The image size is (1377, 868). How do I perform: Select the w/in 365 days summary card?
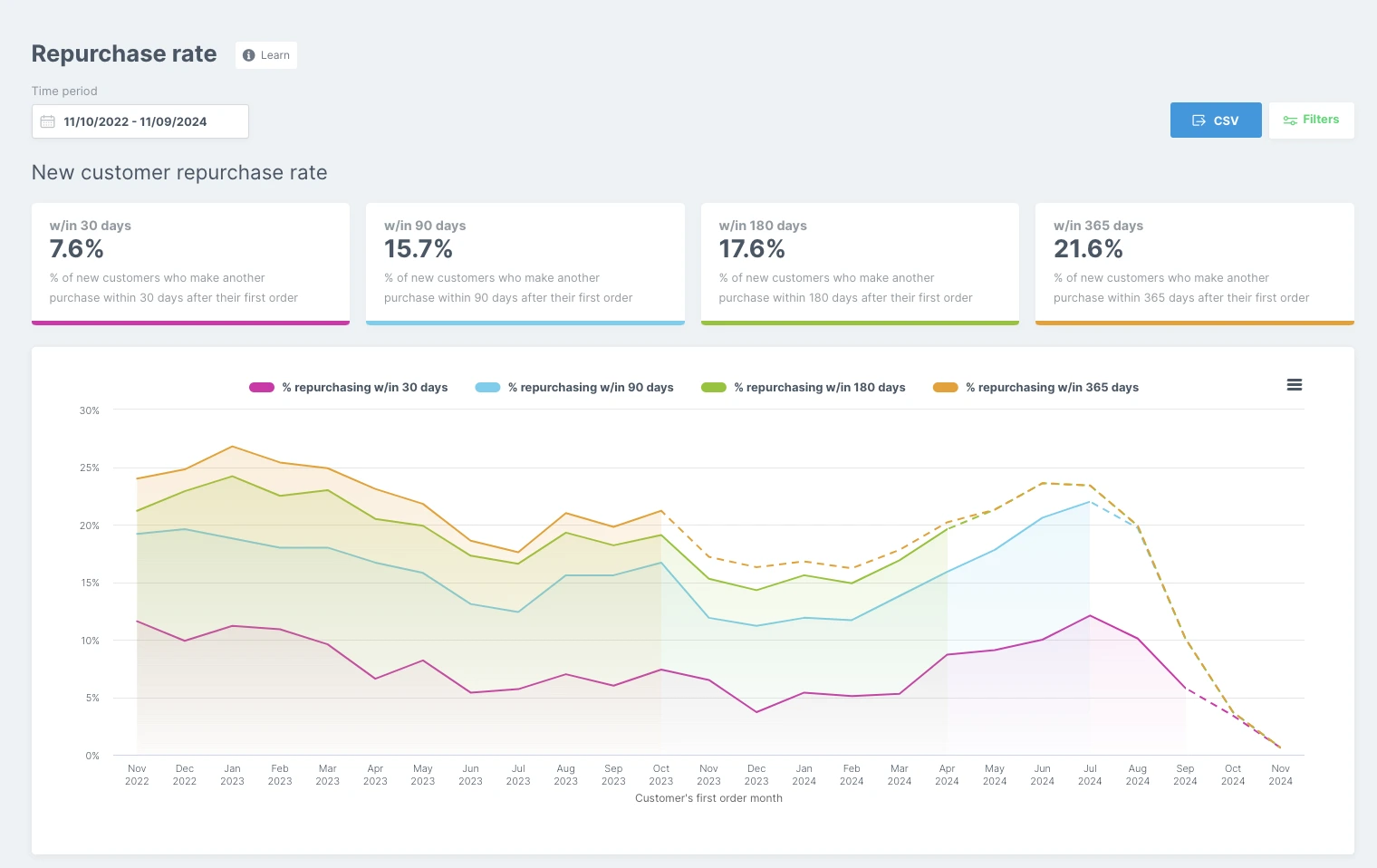[x=1195, y=264]
